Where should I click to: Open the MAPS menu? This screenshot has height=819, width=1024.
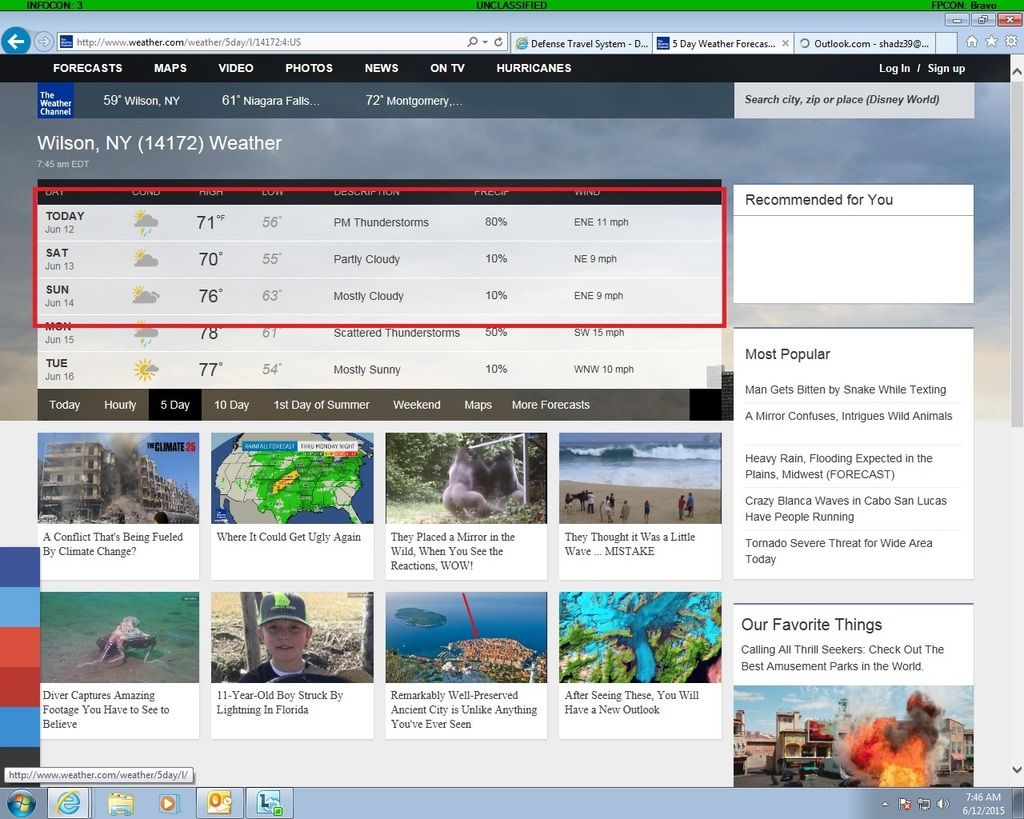pos(170,68)
